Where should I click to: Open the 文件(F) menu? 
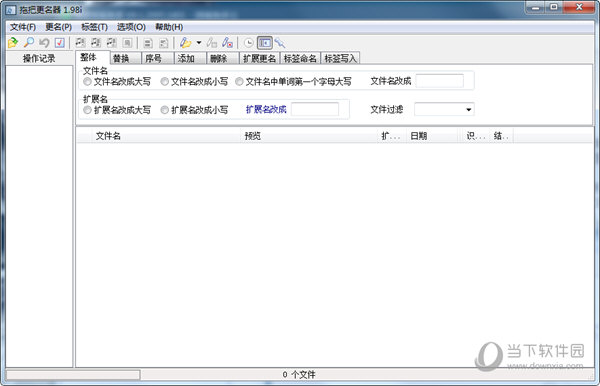pos(23,27)
